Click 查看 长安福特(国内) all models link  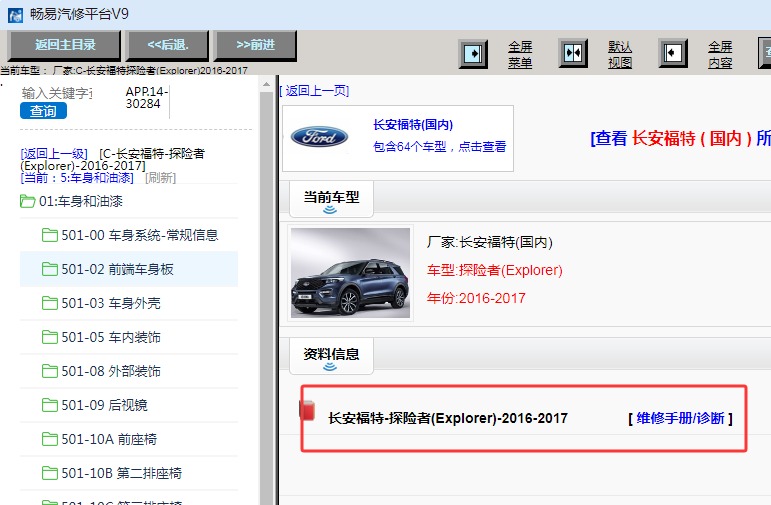(681, 138)
